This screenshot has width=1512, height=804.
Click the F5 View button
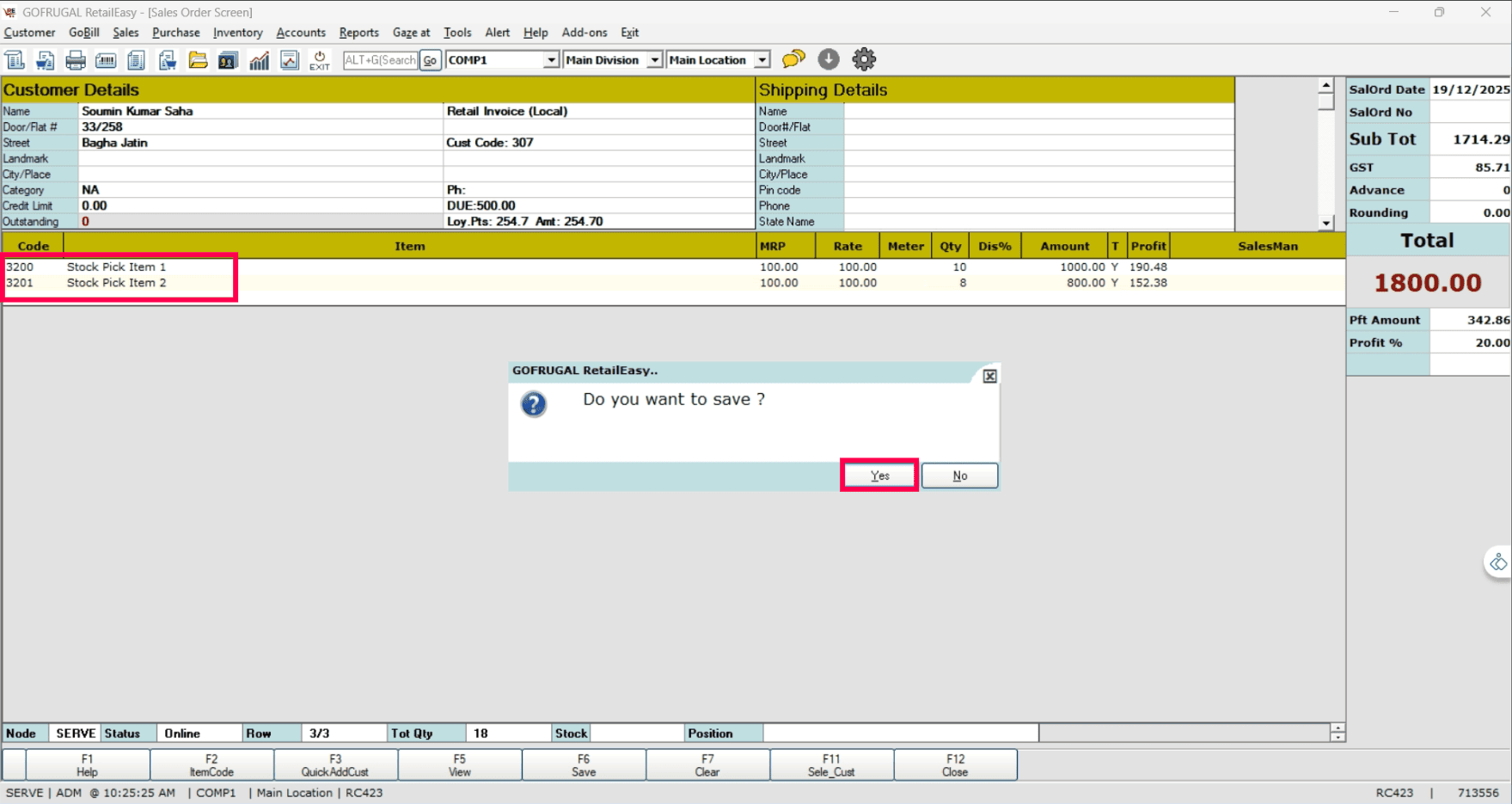tap(460, 765)
